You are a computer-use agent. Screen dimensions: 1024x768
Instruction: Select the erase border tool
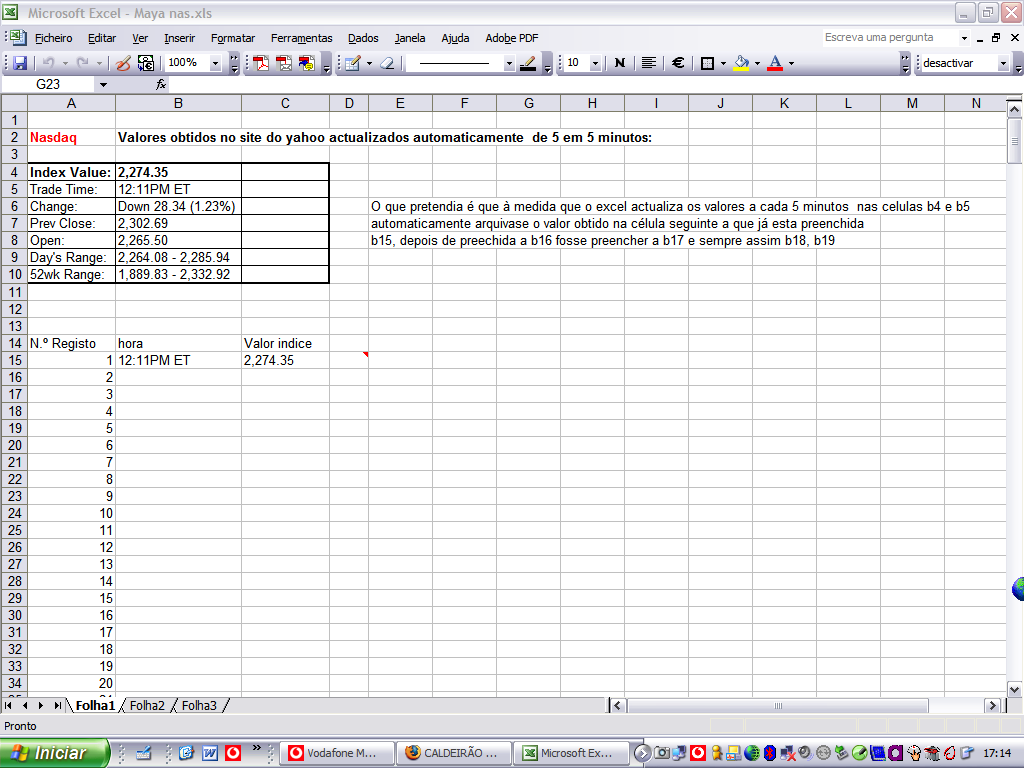pos(387,63)
